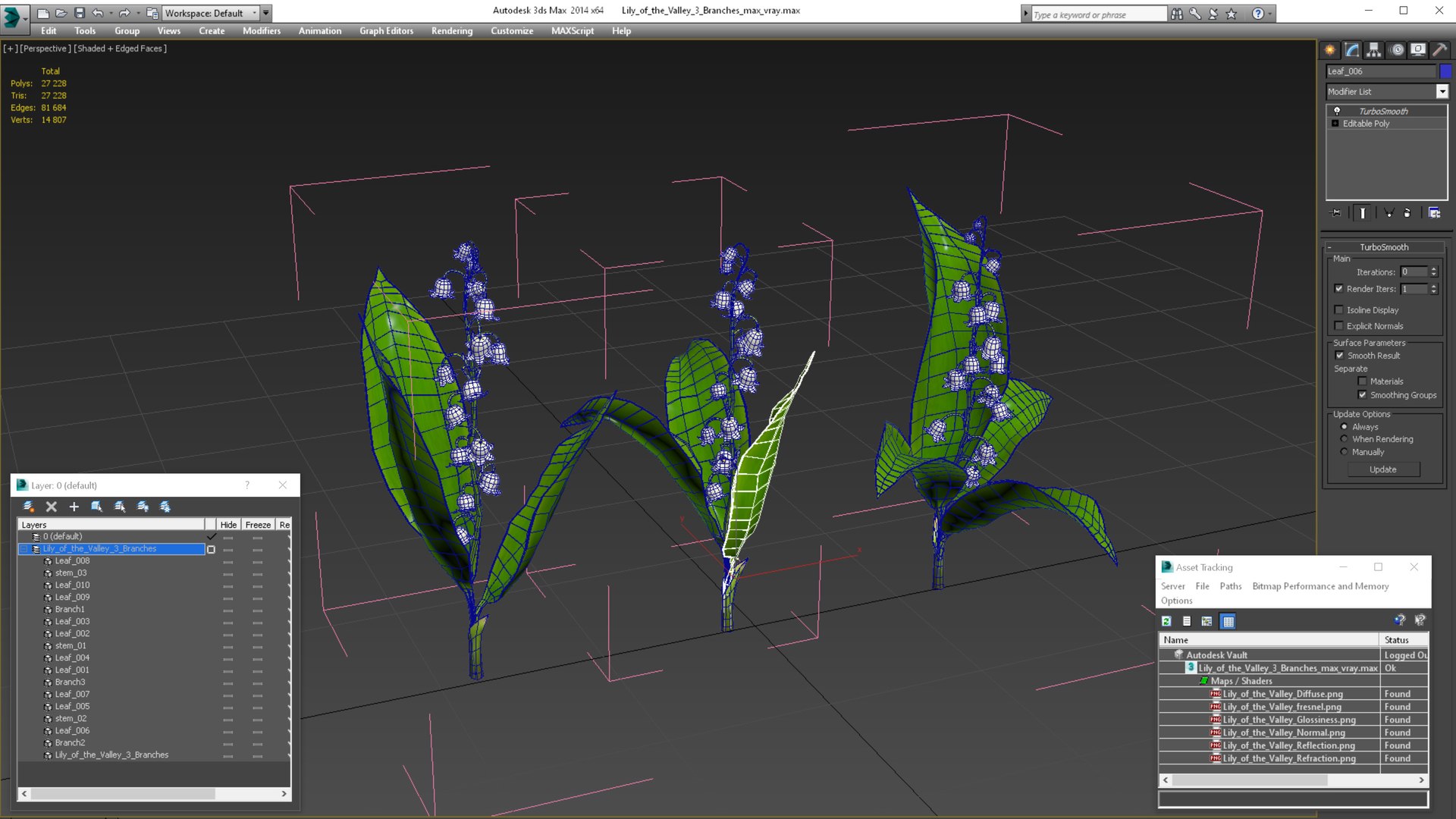This screenshot has width=1456, height=819.
Task: Collapse Lily_of_the_Valley_3_Branches layer tree
Action: click(x=24, y=549)
